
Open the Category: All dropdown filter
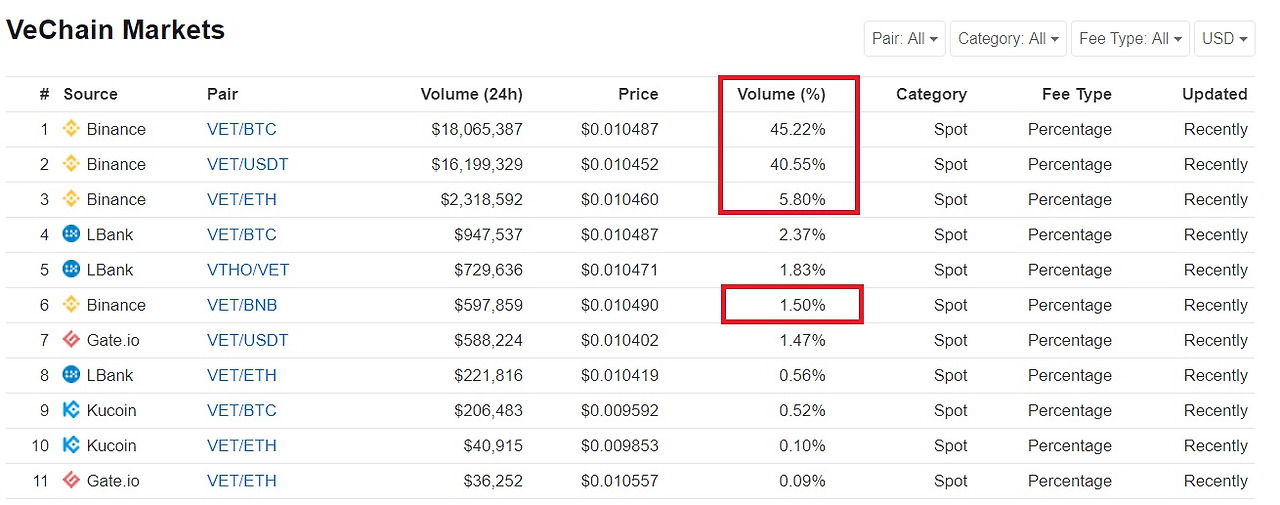pyautogui.click(x=1008, y=39)
